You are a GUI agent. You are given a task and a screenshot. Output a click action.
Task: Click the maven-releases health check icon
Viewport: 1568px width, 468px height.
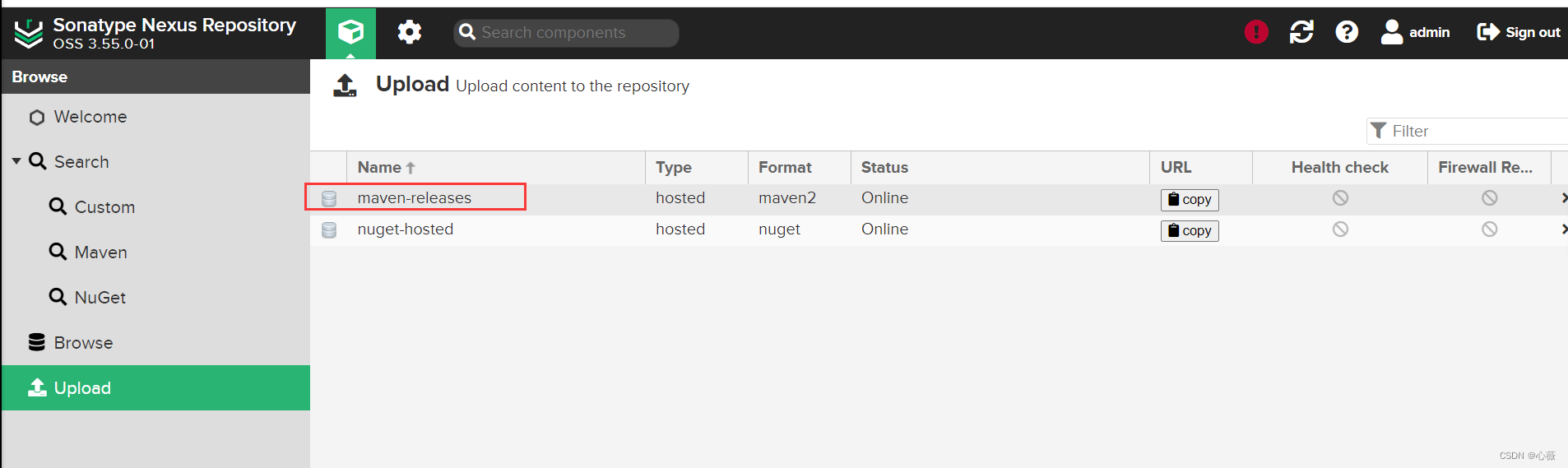pyautogui.click(x=1340, y=197)
